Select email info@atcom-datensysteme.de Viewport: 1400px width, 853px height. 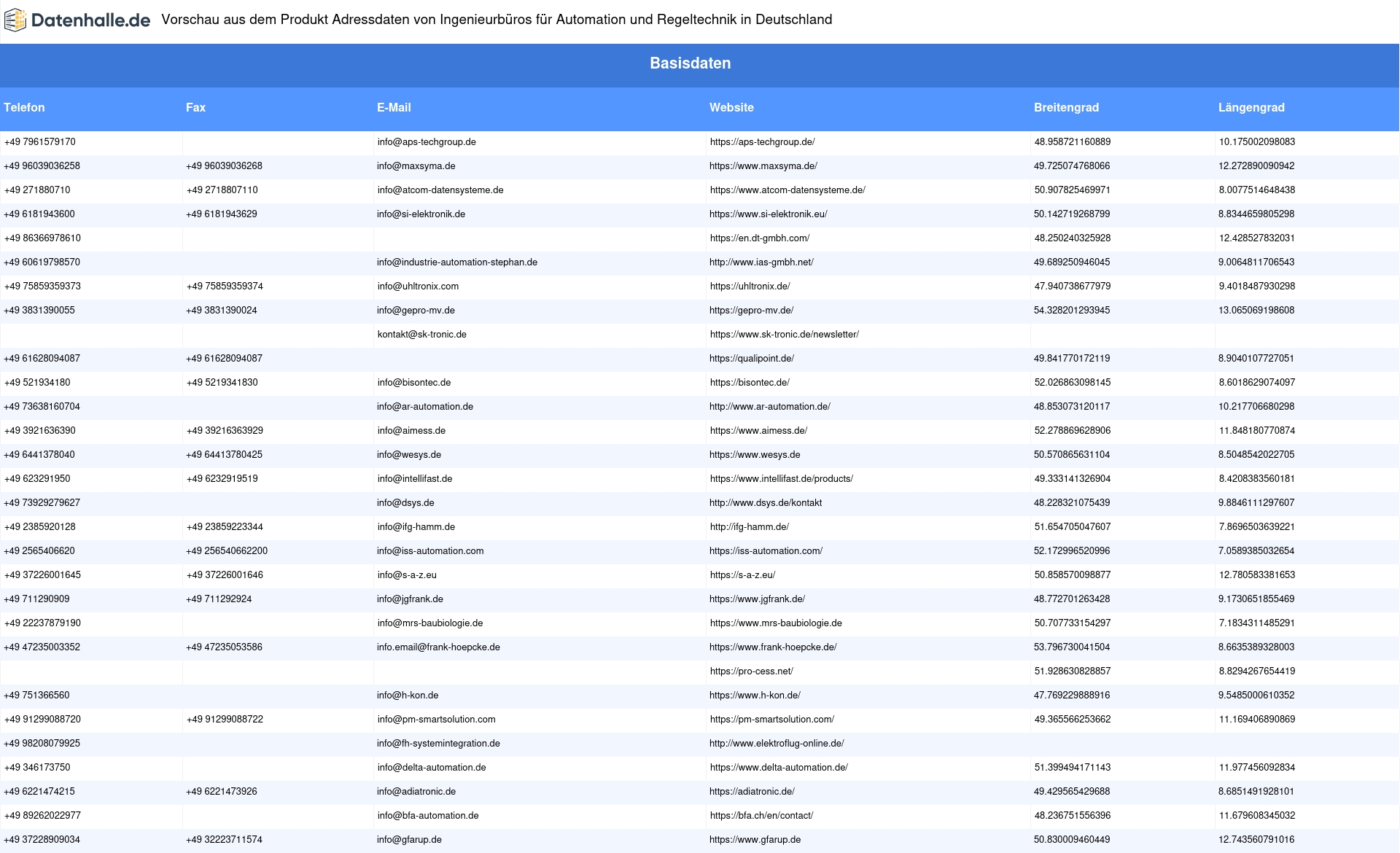click(x=440, y=190)
